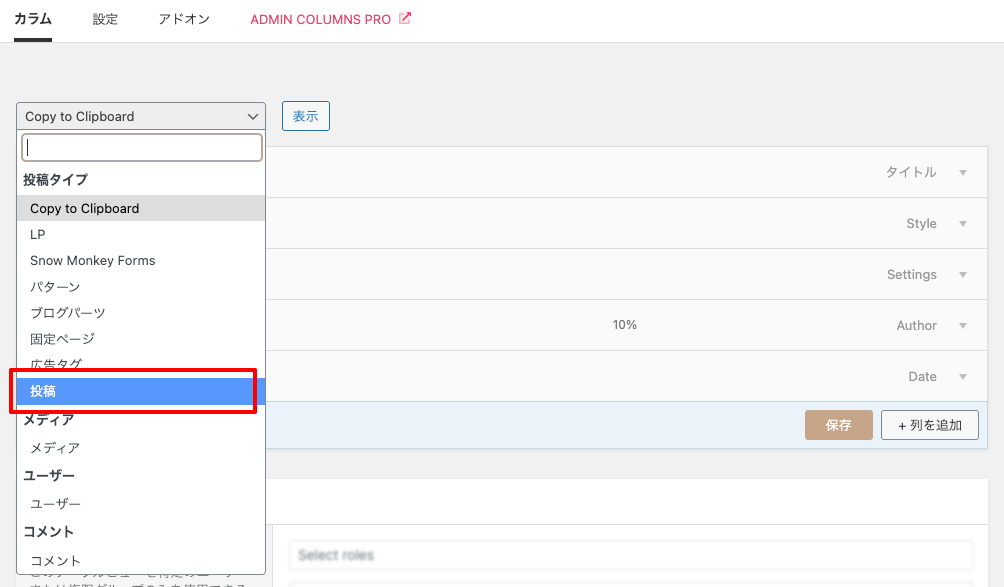Click the external link icon beside Admin Columns Pro
The height and width of the screenshot is (587, 1004).
(405, 18)
